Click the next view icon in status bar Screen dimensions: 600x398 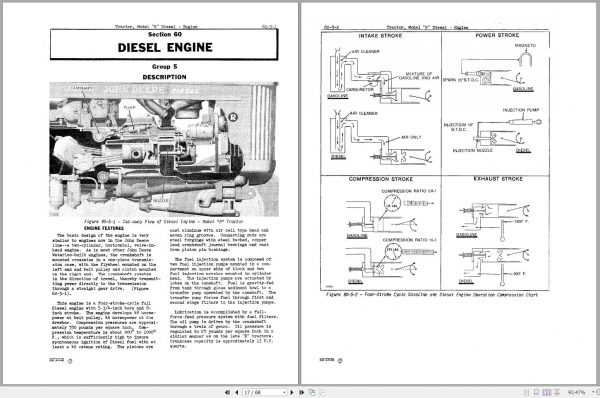click(x=322, y=392)
